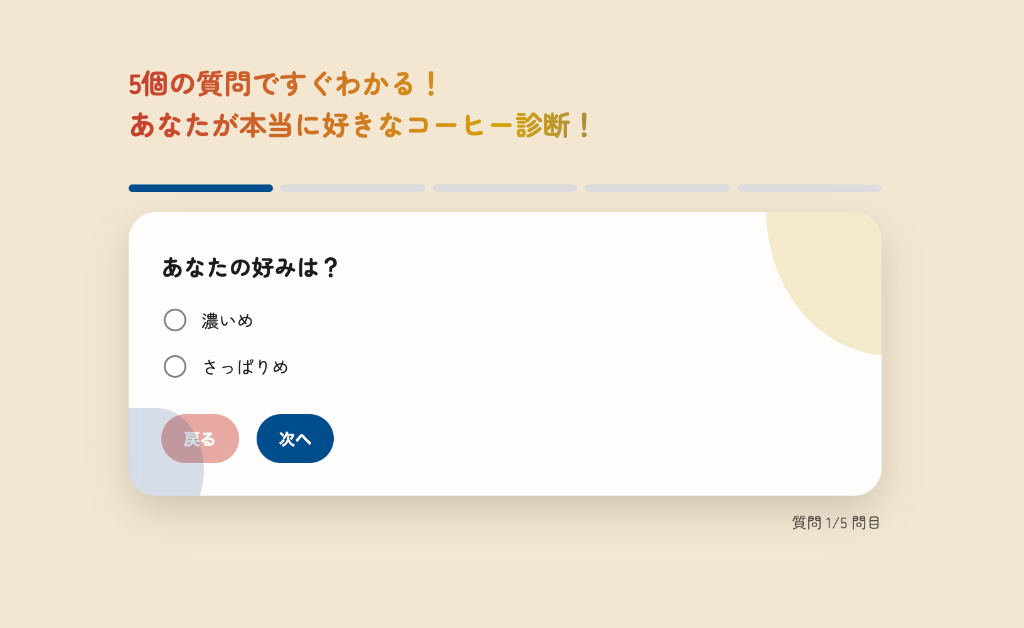Click the first filled progress bar segment
The width and height of the screenshot is (1024, 628).
[200, 188]
